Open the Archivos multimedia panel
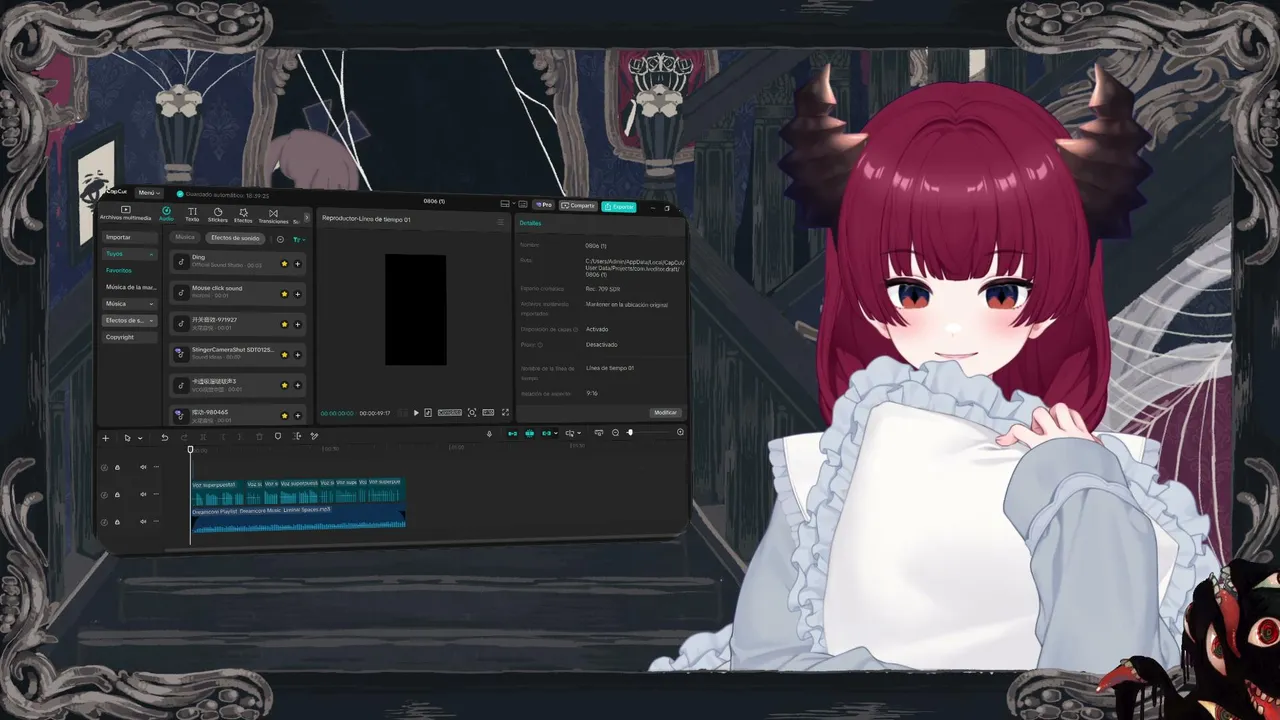Viewport: 1280px width, 720px height. coord(125,213)
